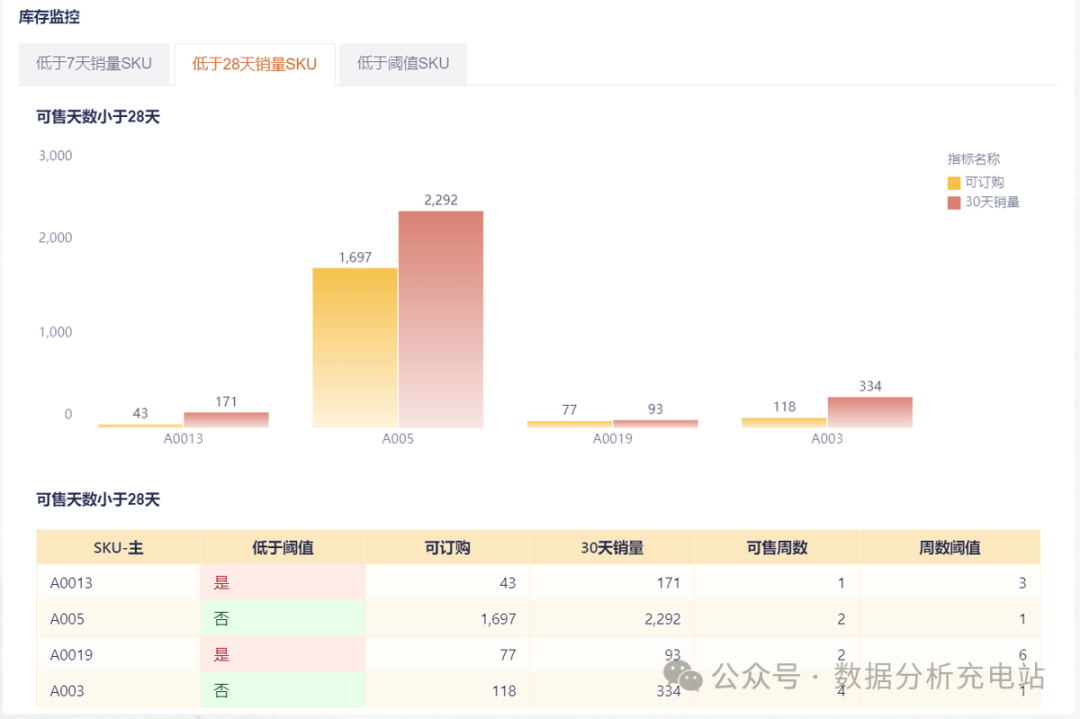Click the A0019 可订购 bar labeled 77
This screenshot has width=1080, height=719.
[x=569, y=424]
